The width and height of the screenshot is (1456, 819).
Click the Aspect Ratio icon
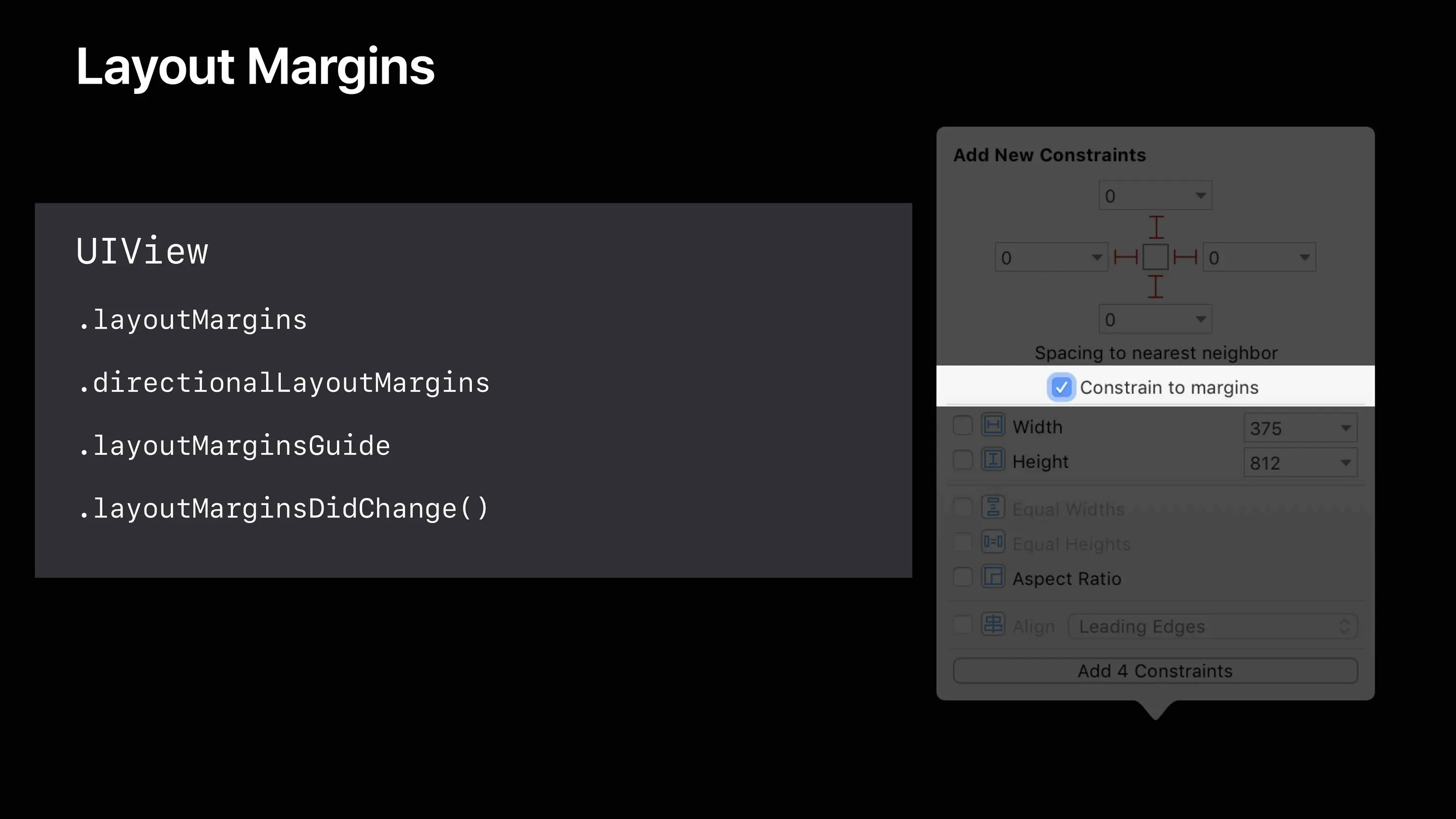coord(993,577)
